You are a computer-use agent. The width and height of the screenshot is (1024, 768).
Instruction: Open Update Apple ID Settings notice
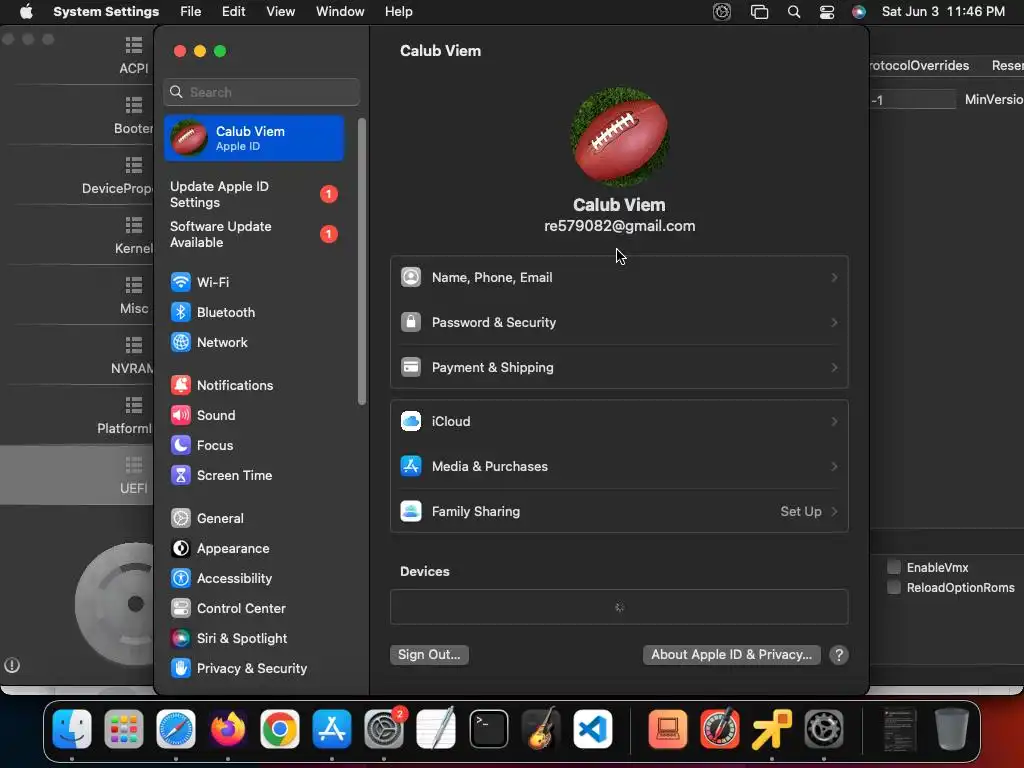click(x=253, y=195)
